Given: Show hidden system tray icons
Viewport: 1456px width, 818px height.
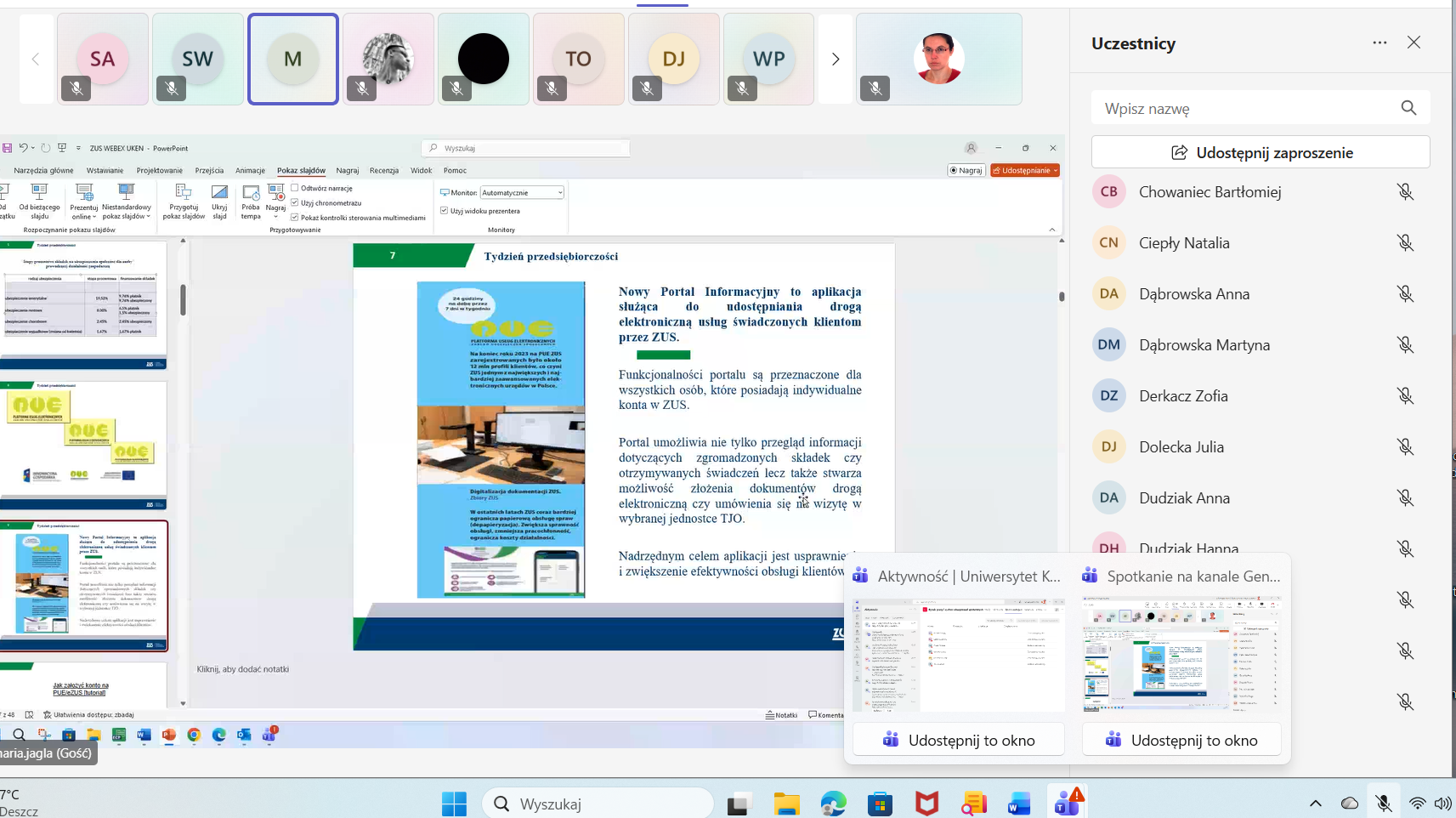Looking at the screenshot, I should point(1315,804).
